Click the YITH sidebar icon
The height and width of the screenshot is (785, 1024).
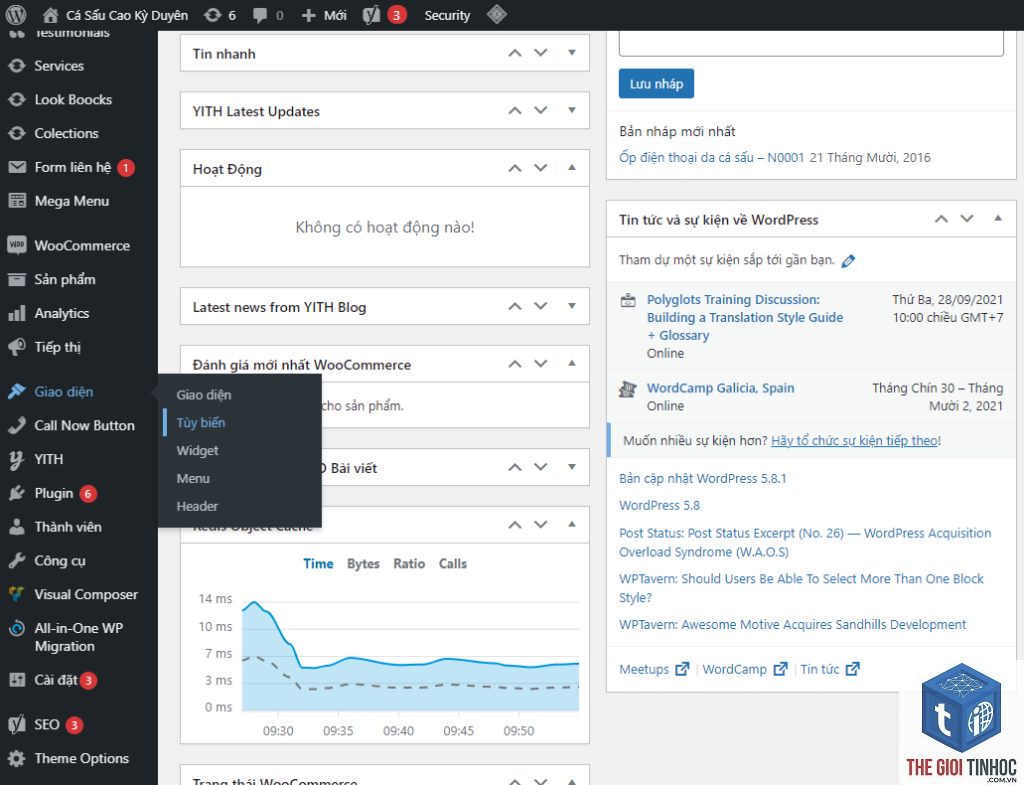coord(17,460)
